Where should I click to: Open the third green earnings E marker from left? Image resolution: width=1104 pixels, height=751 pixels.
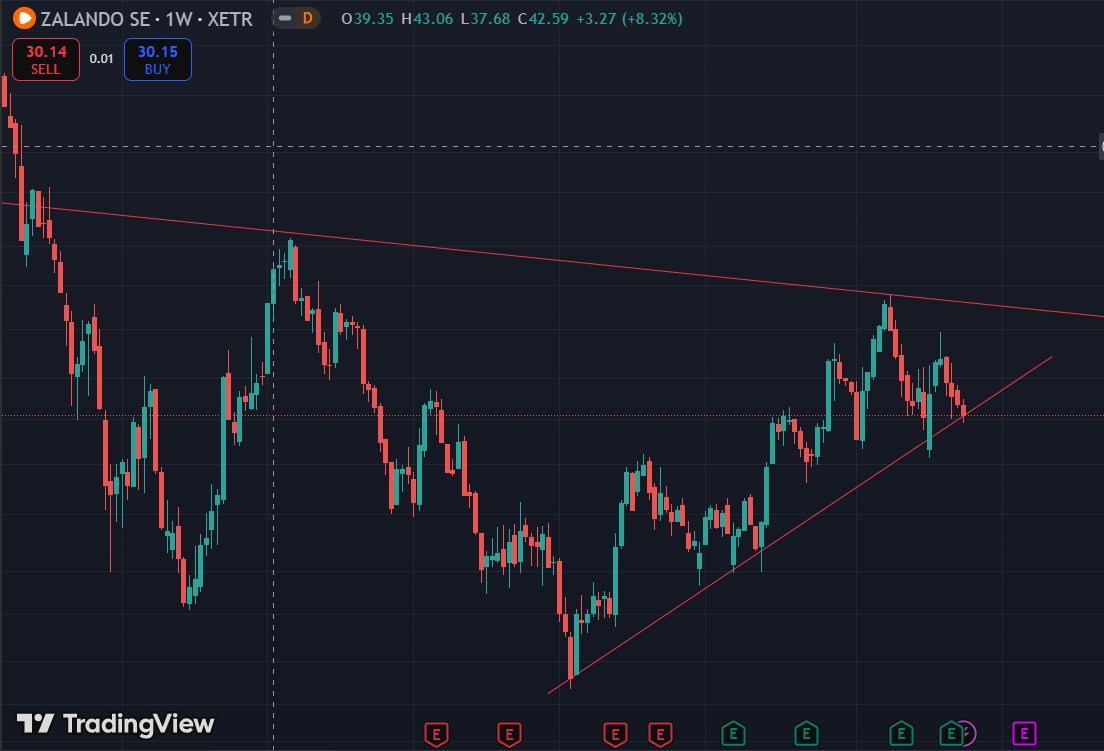[901, 733]
